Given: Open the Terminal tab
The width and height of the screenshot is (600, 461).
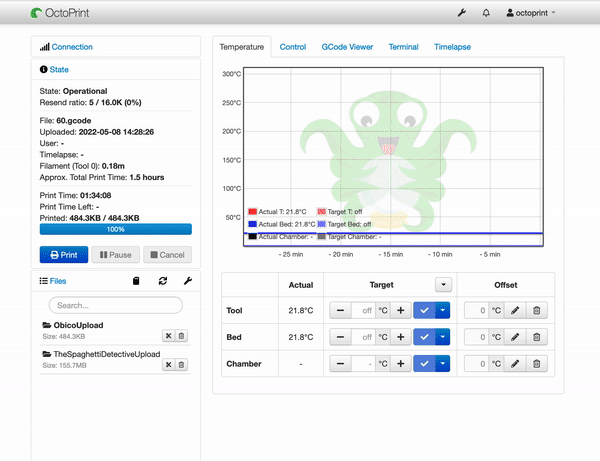Looking at the screenshot, I should coord(403,47).
